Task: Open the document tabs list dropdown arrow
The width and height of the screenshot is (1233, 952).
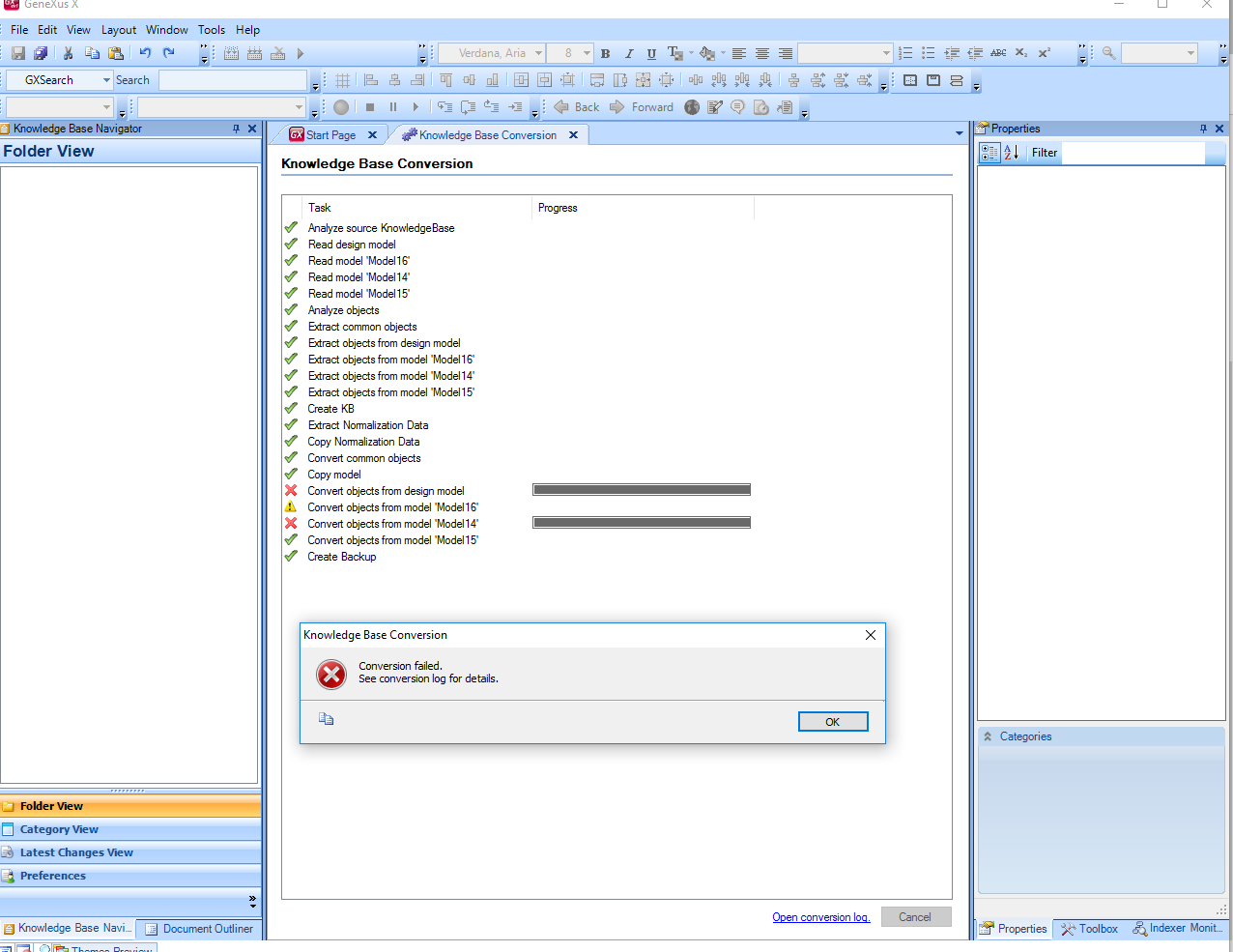Action: coord(960,133)
